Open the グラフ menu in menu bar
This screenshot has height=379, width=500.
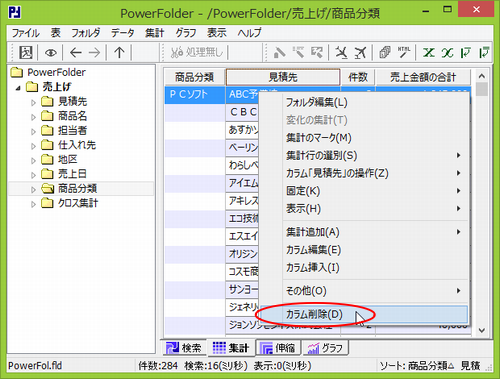186,33
